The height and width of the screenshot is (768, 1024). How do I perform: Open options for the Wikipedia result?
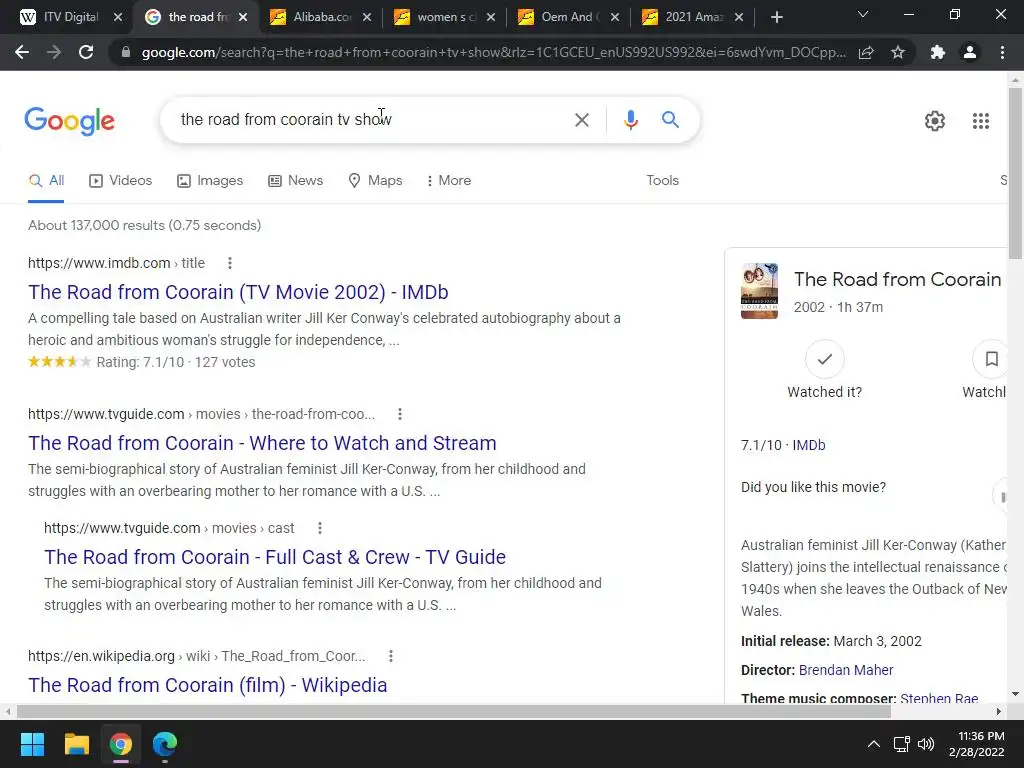tap(391, 656)
